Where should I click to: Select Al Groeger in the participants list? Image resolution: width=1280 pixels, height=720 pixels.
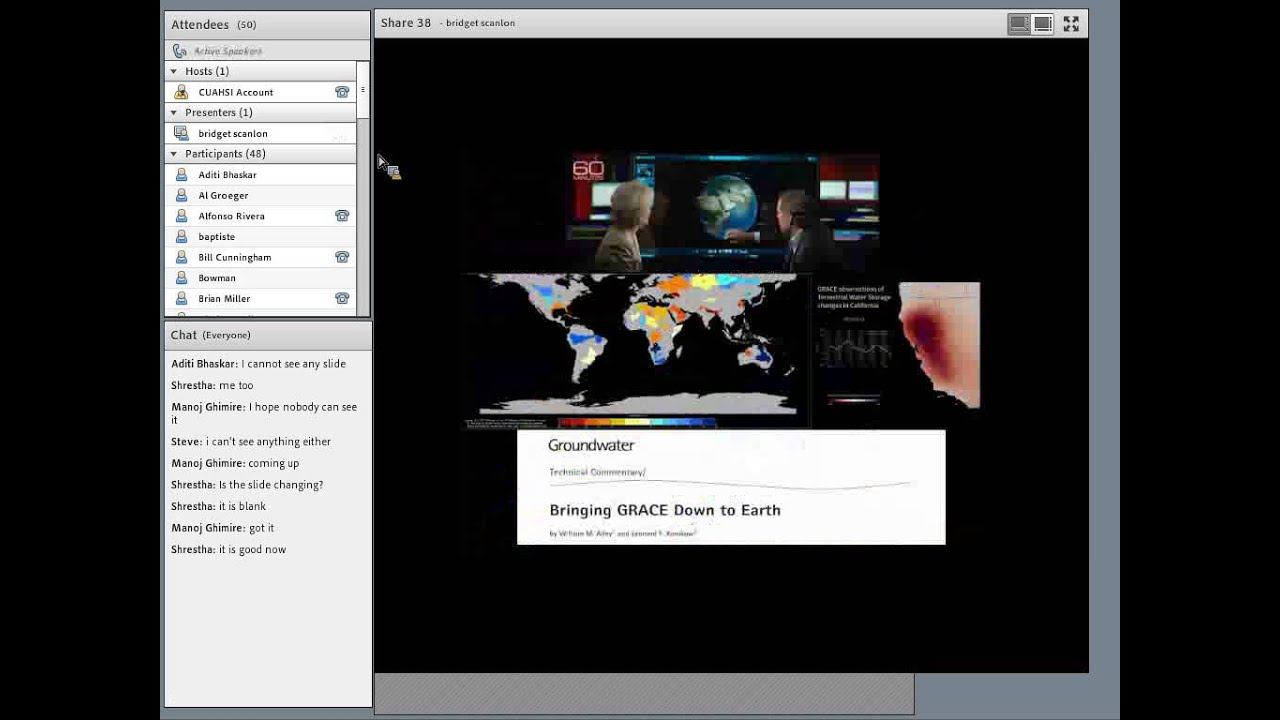coord(260,196)
